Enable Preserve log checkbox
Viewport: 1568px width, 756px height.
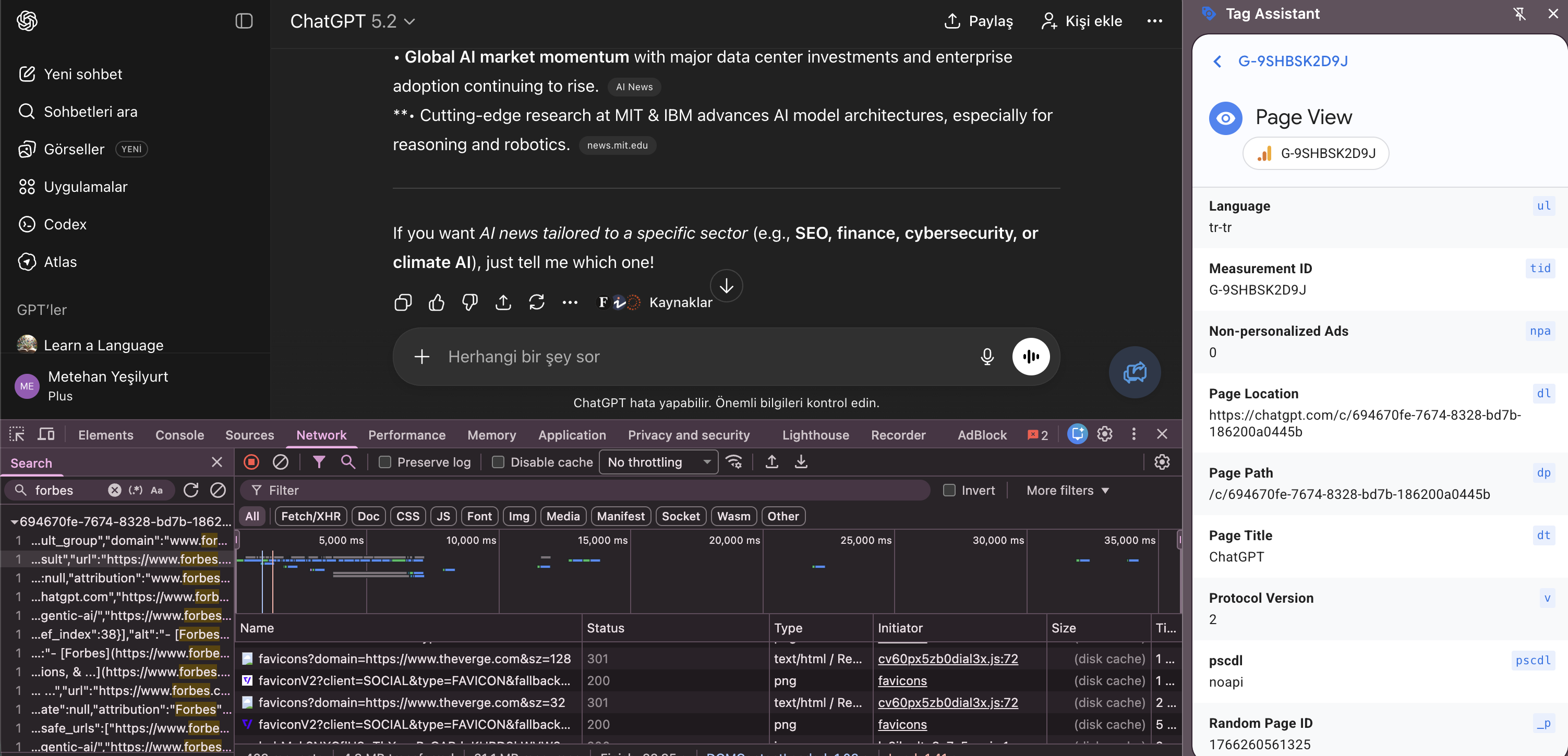click(384, 462)
